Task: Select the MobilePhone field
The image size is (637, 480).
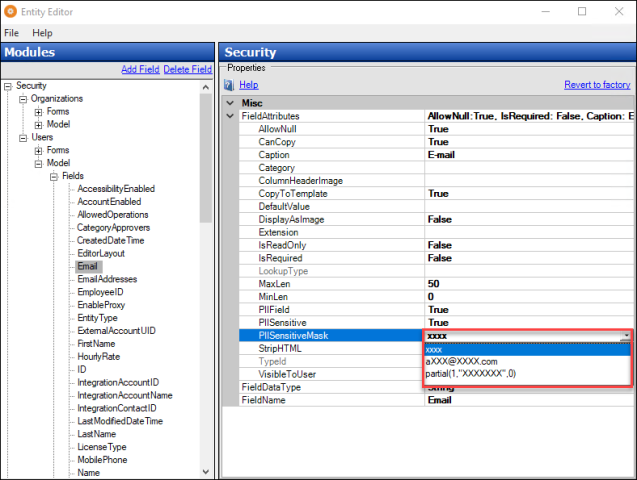Action: coord(102,460)
